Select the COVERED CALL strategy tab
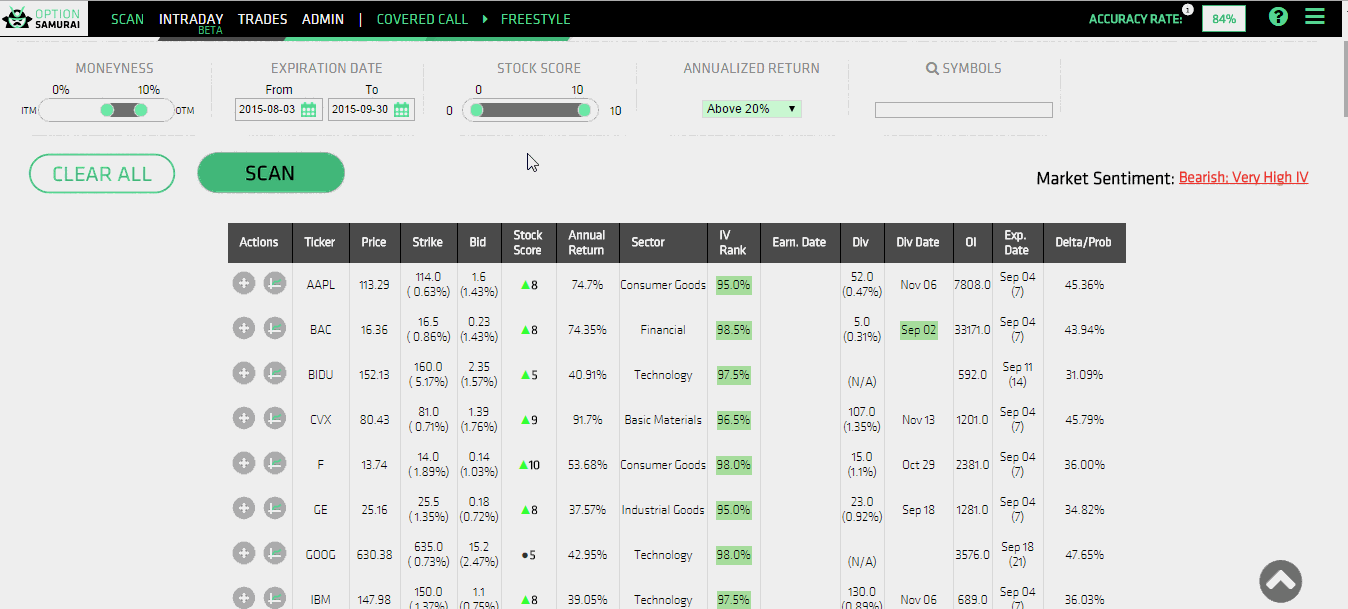Viewport: 1348px width, 609px height. click(x=423, y=19)
